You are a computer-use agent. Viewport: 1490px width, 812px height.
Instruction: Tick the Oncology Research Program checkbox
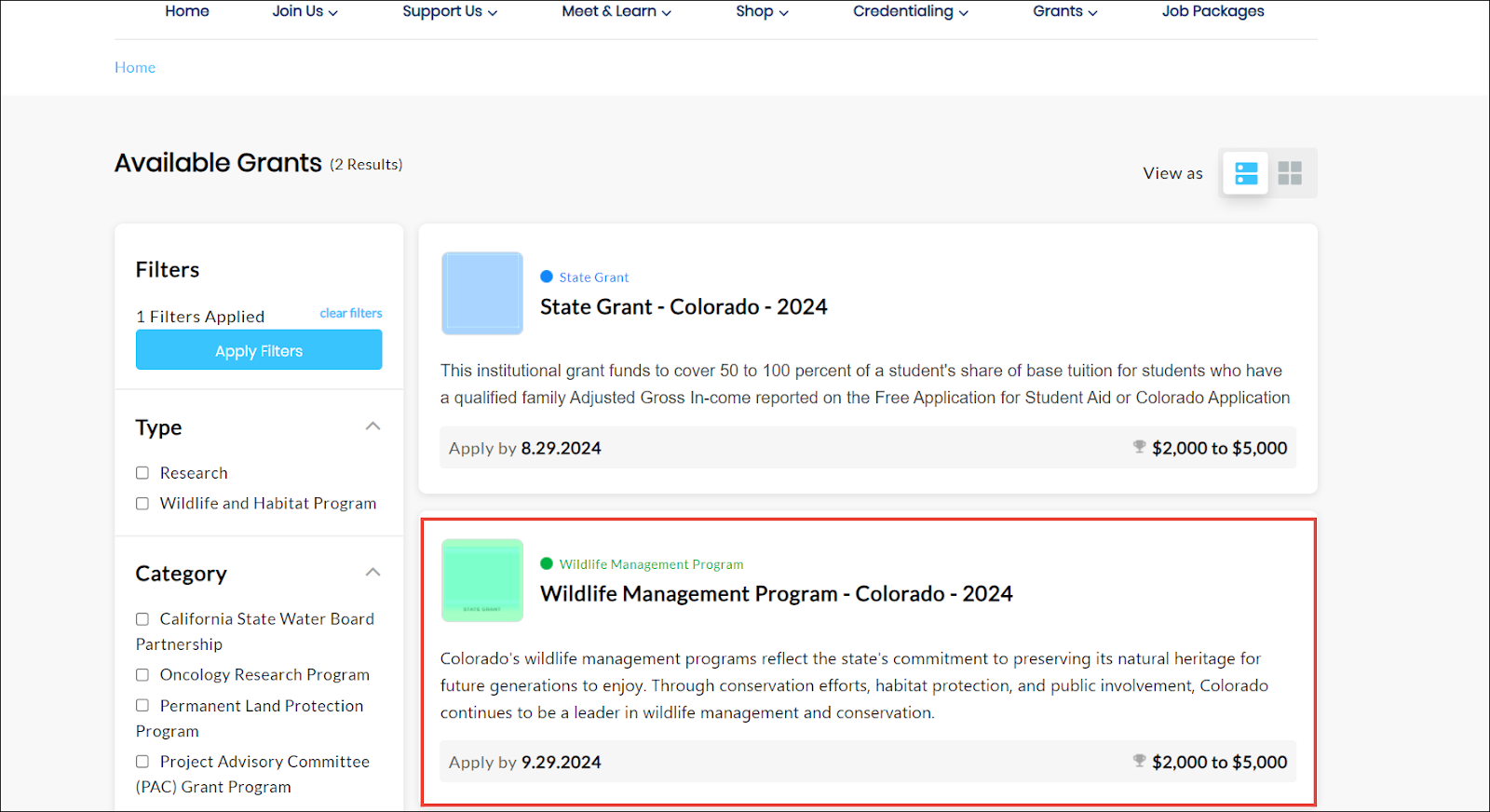[x=142, y=675]
